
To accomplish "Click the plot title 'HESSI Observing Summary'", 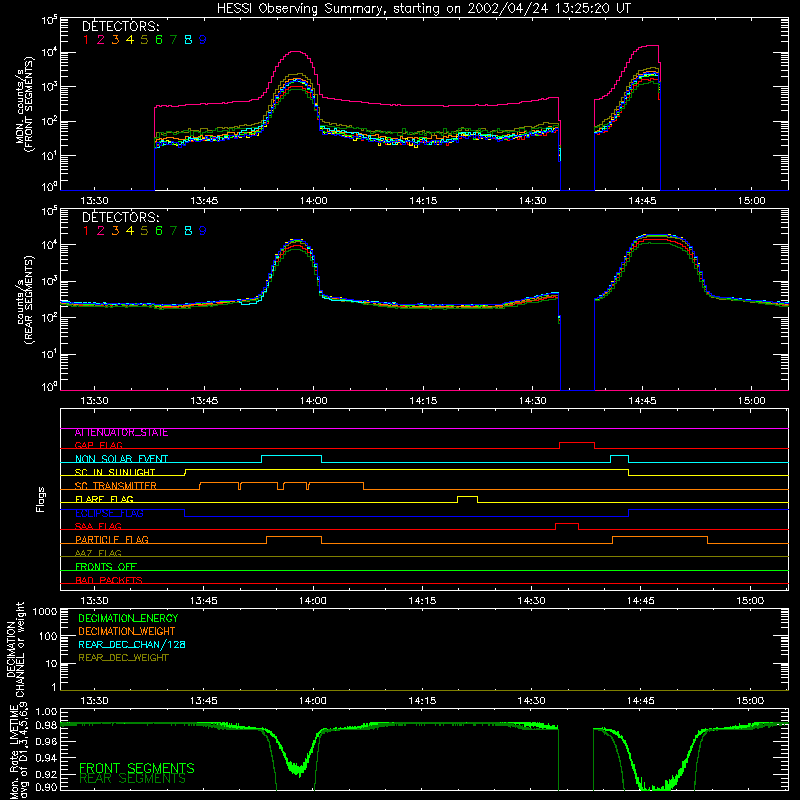I will [302, 9].
